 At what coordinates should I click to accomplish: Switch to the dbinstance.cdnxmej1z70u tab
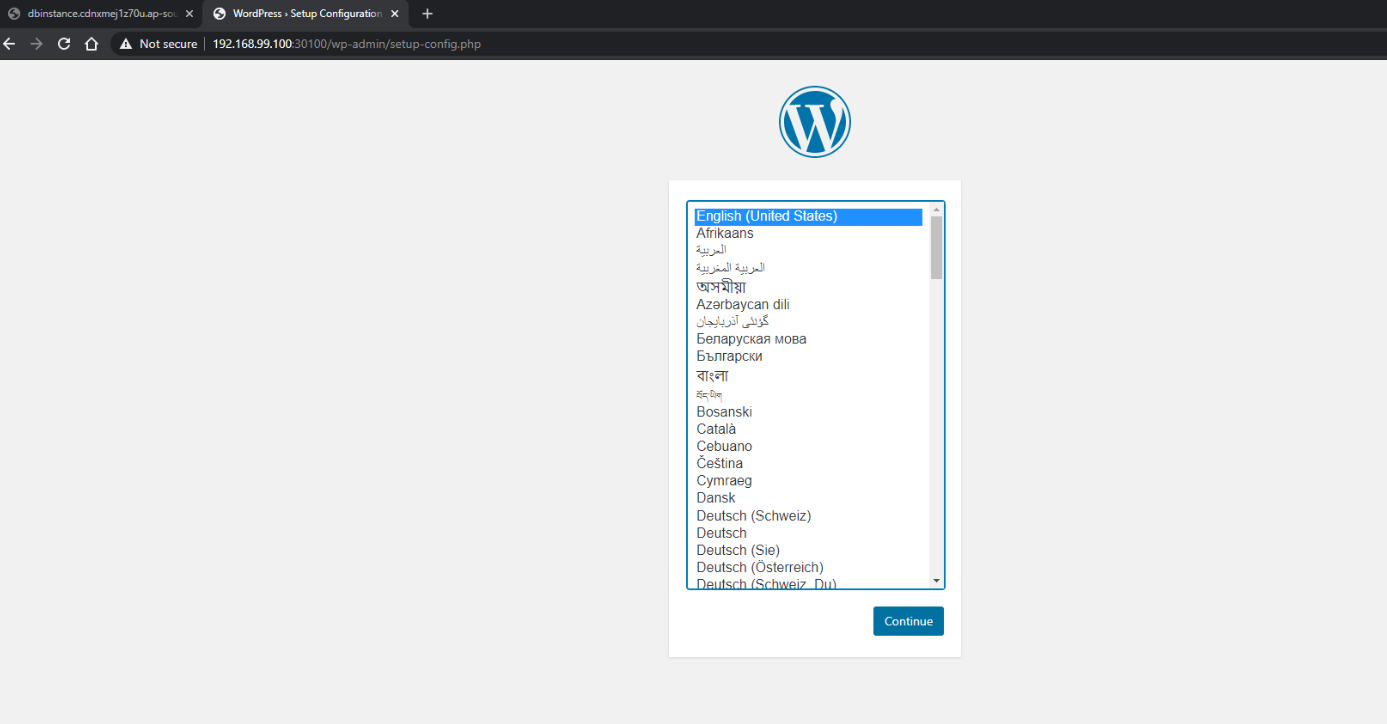(x=100, y=14)
